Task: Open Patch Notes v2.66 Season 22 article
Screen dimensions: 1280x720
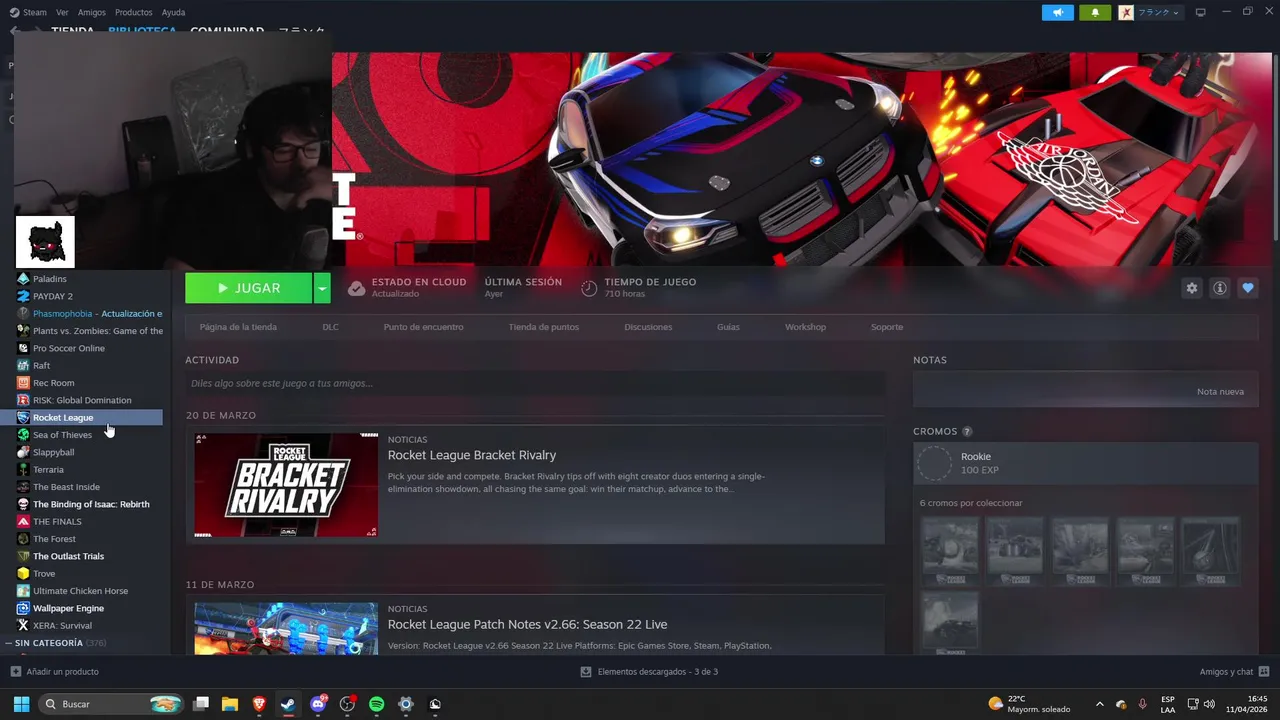Action: click(x=527, y=624)
